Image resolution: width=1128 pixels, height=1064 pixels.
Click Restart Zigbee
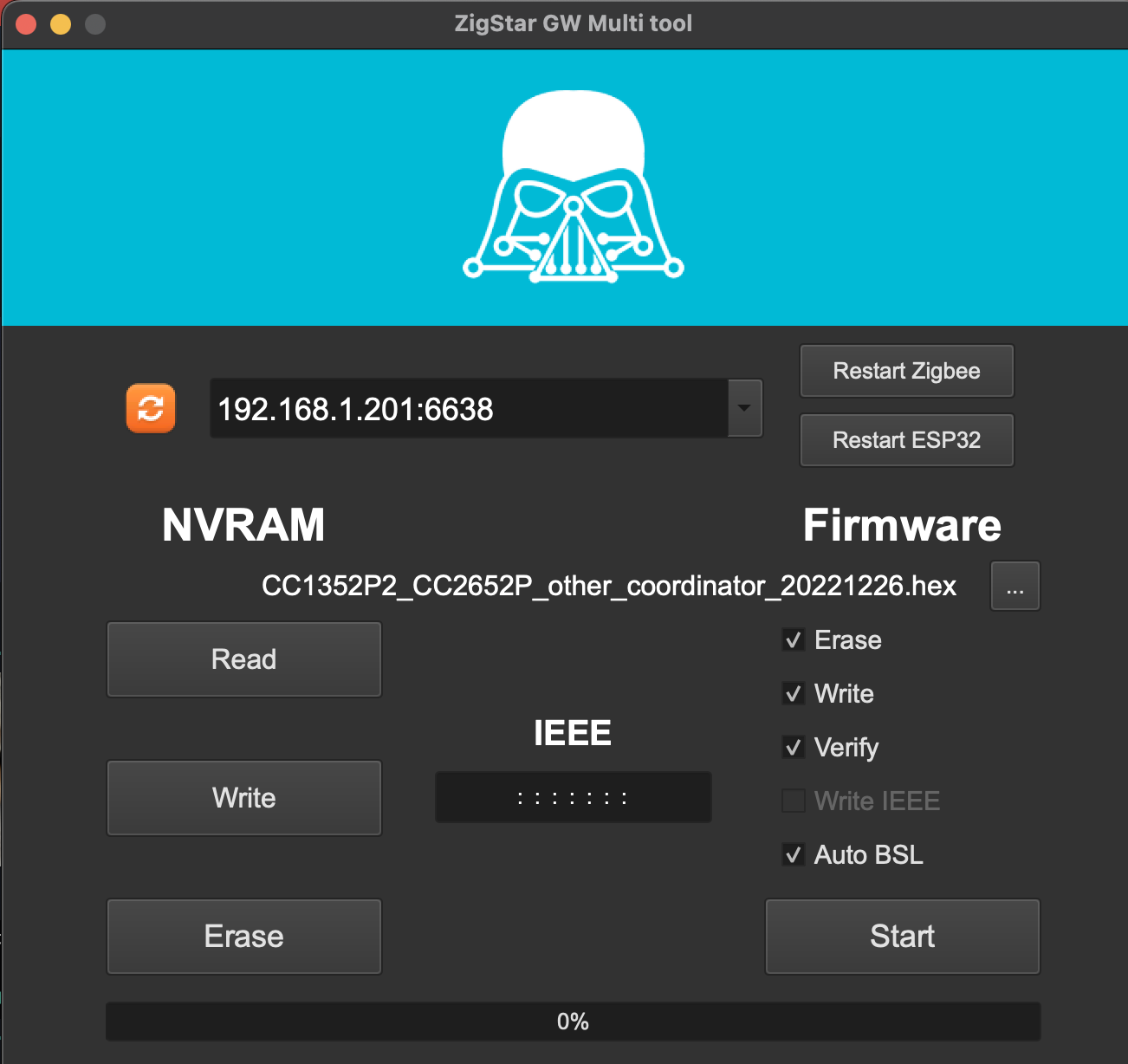[906, 370]
